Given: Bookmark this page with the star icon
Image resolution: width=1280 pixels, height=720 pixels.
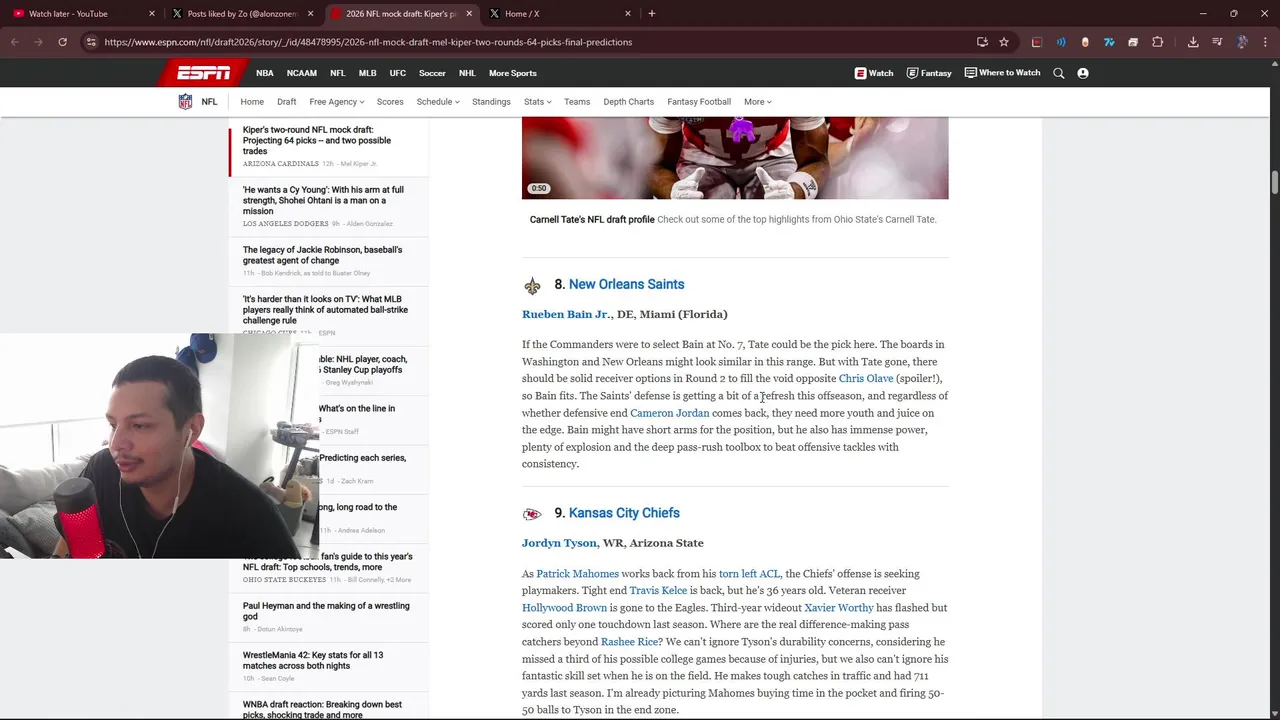Looking at the screenshot, I should [x=1004, y=42].
